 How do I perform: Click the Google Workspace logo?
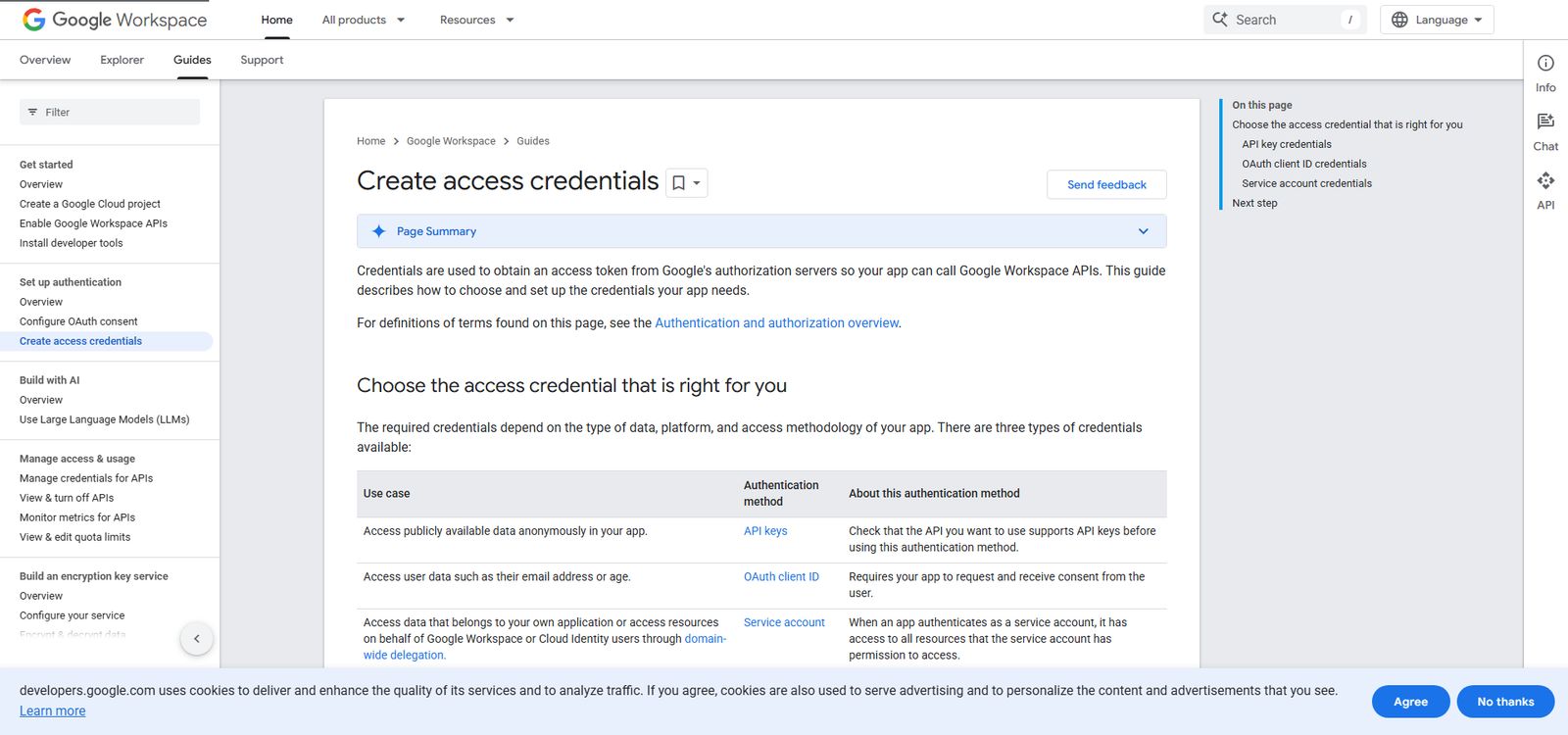[x=115, y=20]
